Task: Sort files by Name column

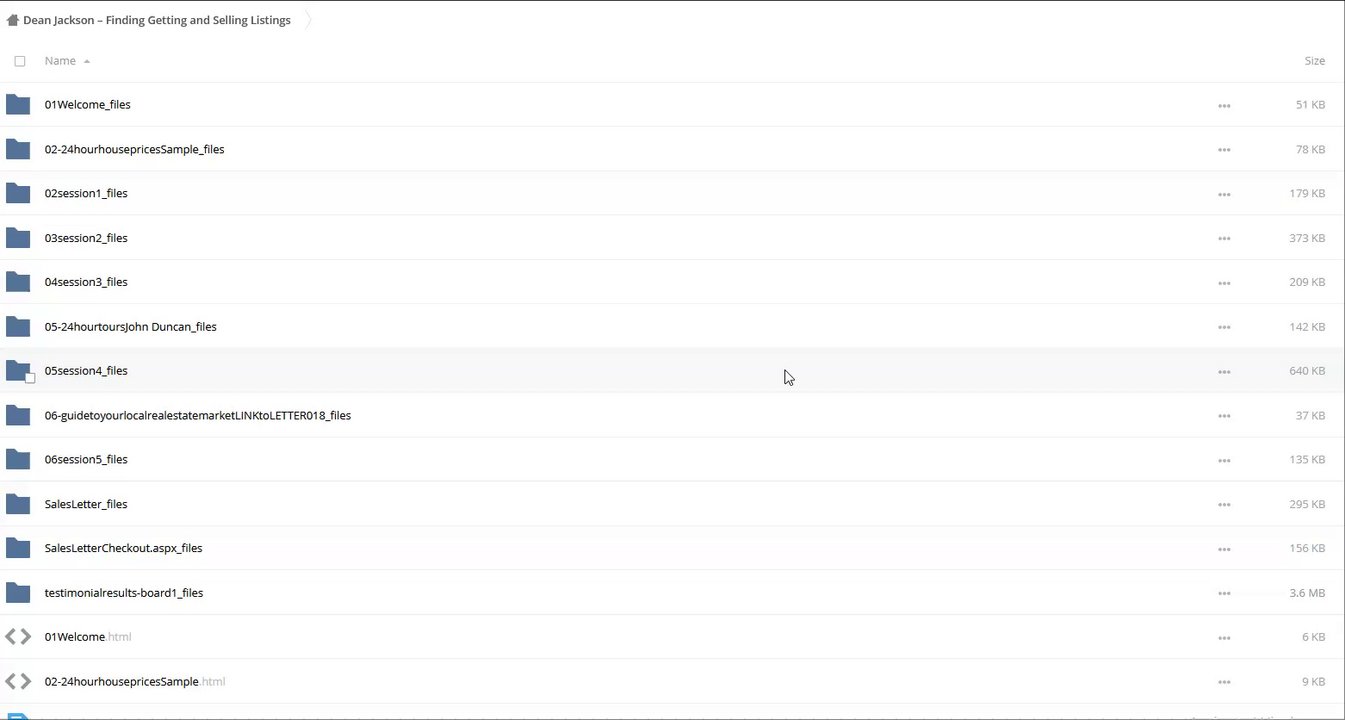Action: [x=60, y=61]
